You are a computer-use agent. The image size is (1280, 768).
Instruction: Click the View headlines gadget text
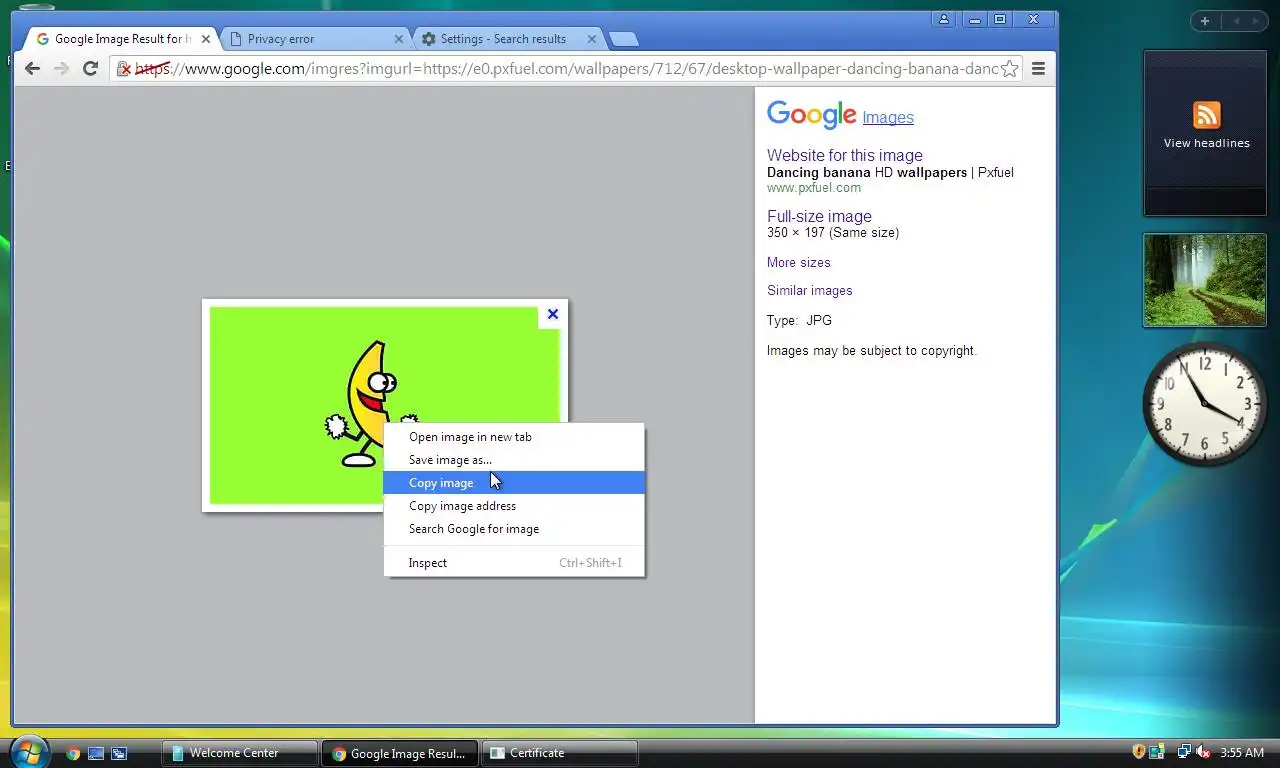tap(1206, 143)
